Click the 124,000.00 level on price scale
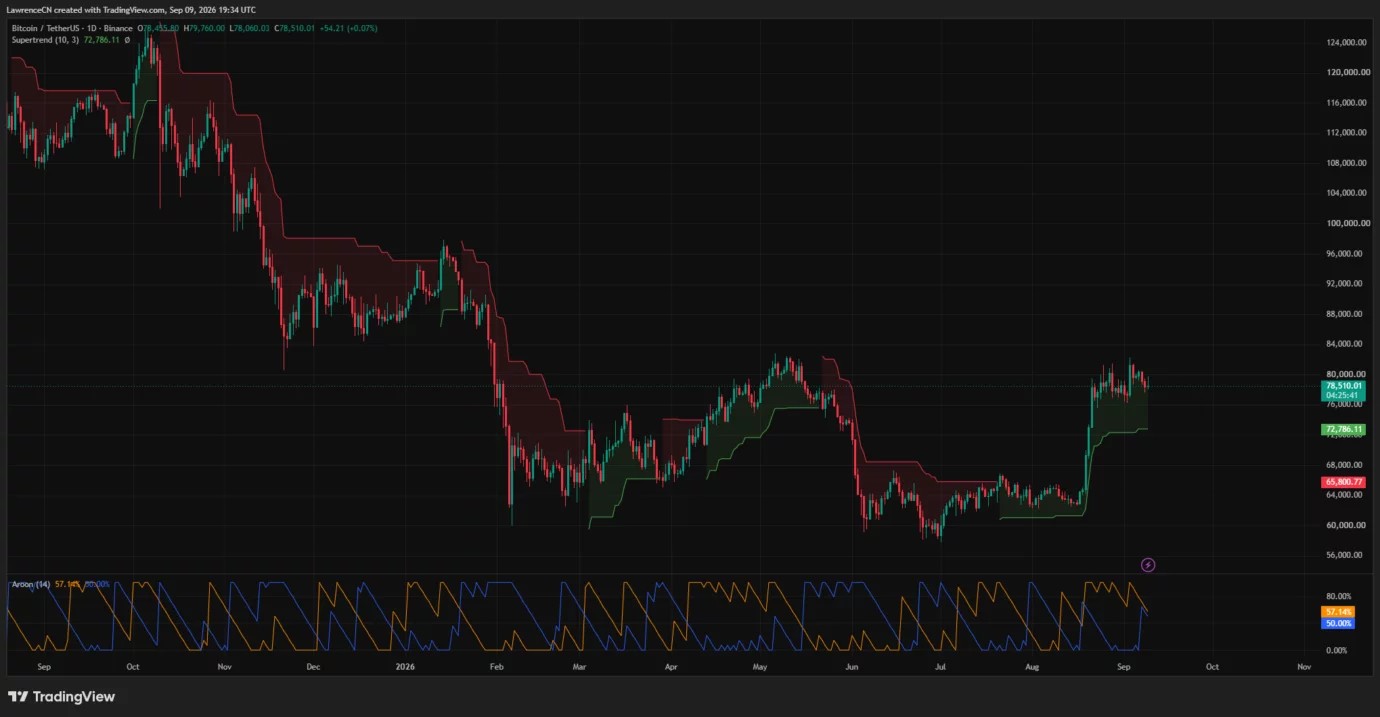The image size is (1380, 717). 1346,42
